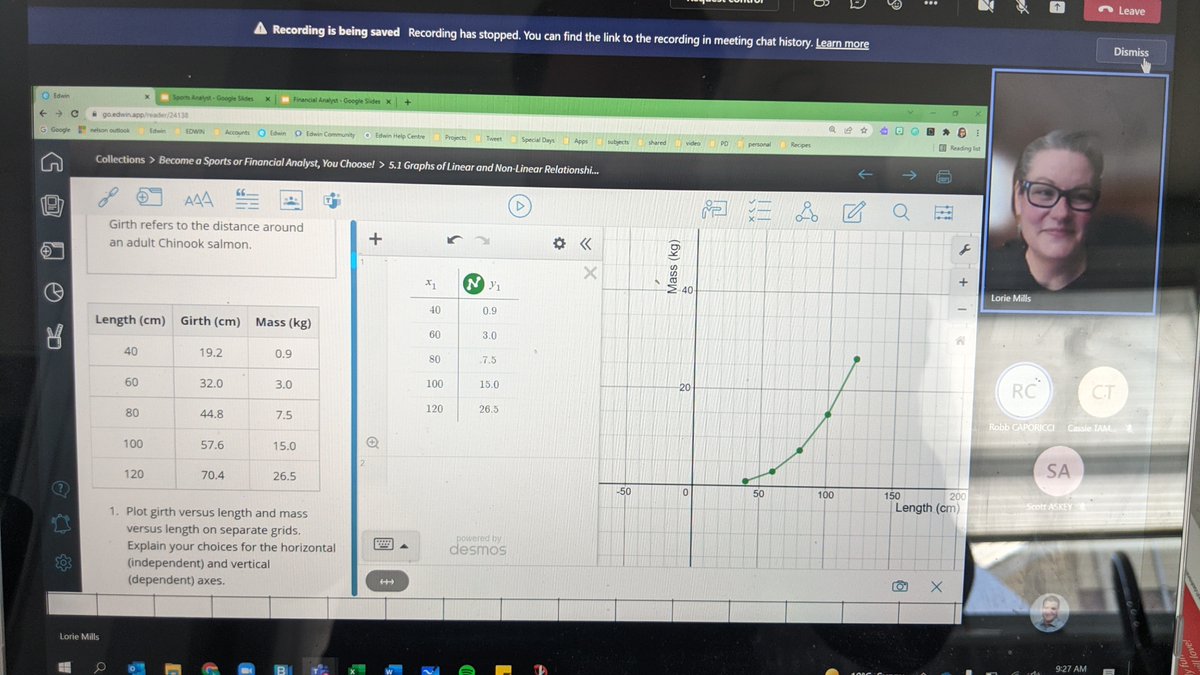Go to previous page with left arrow
Screen dimensions: 1200x675
[866, 176]
